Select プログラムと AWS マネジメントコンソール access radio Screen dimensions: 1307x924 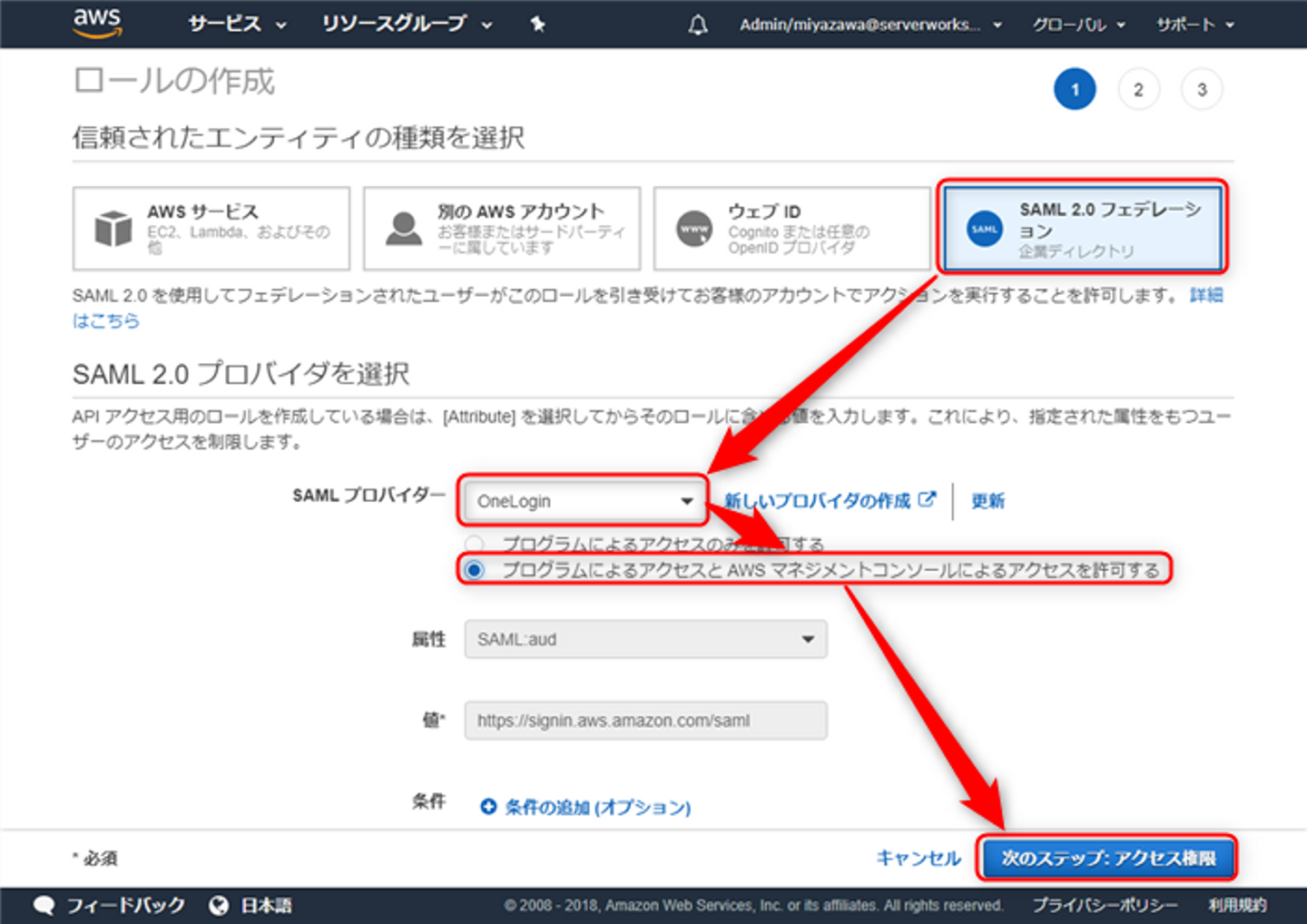[x=474, y=570]
